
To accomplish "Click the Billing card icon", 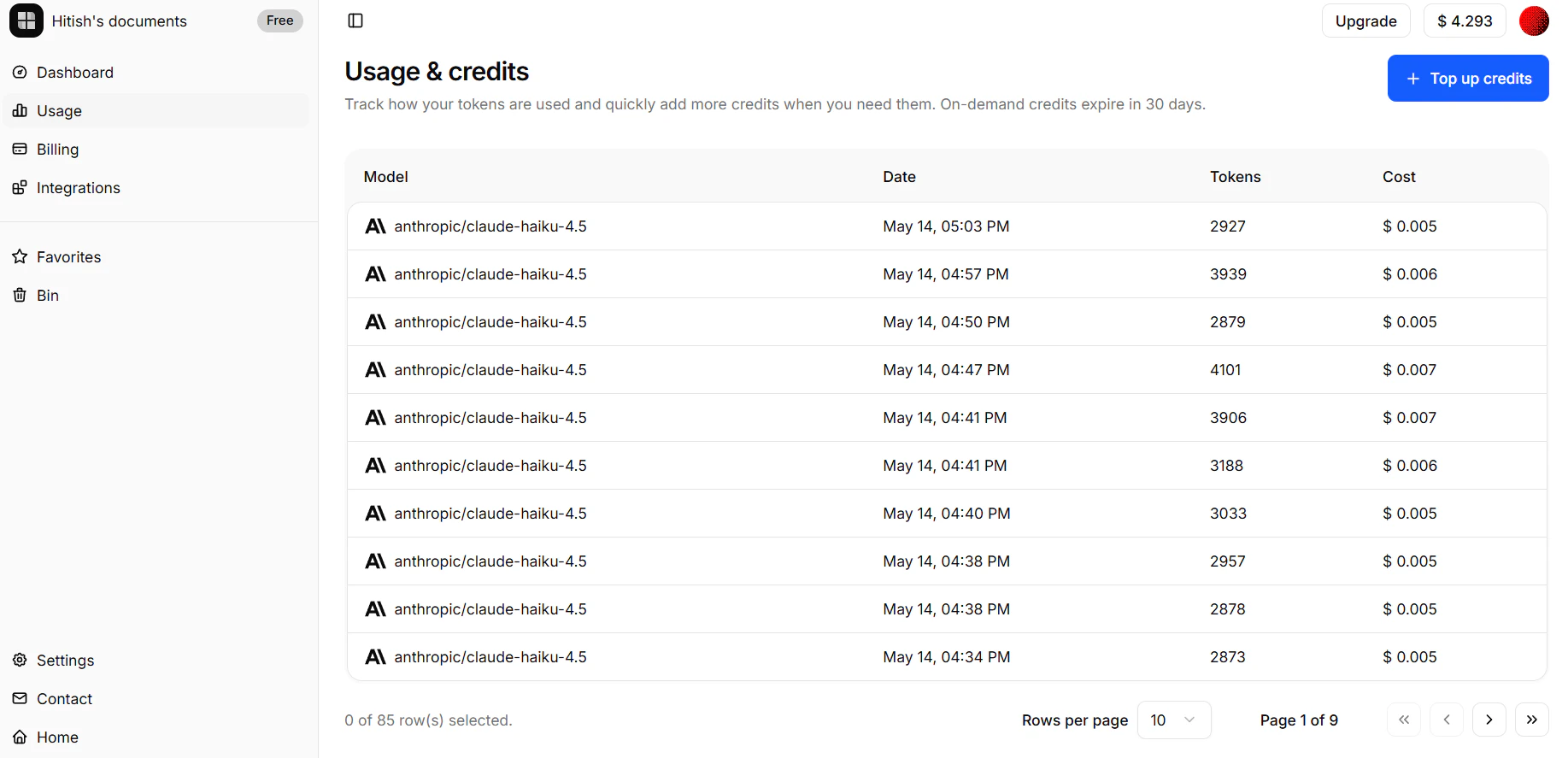I will click(20, 150).
